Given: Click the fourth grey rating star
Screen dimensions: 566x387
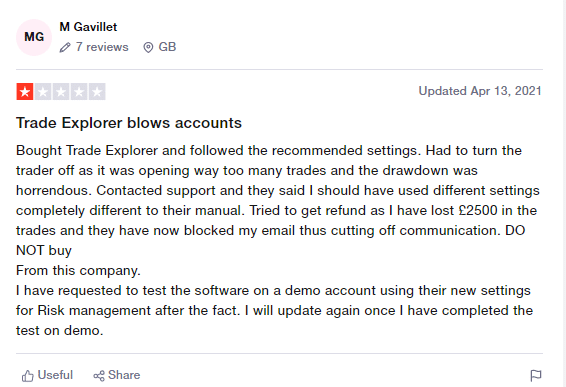Looking at the screenshot, I should pos(79,92).
